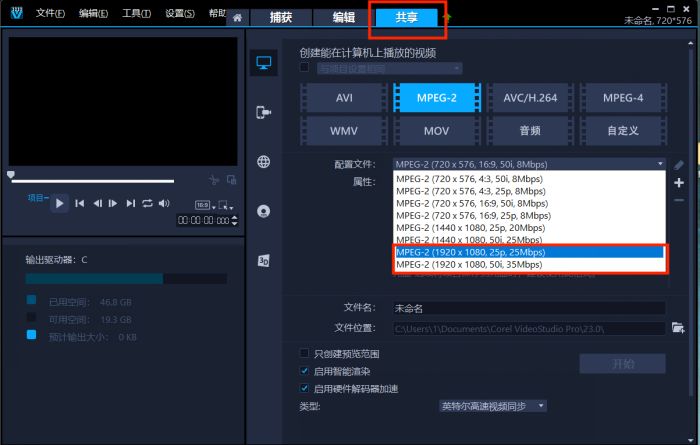Open the Settings (设置) menu
This screenshot has height=445, width=700.
[179, 13]
